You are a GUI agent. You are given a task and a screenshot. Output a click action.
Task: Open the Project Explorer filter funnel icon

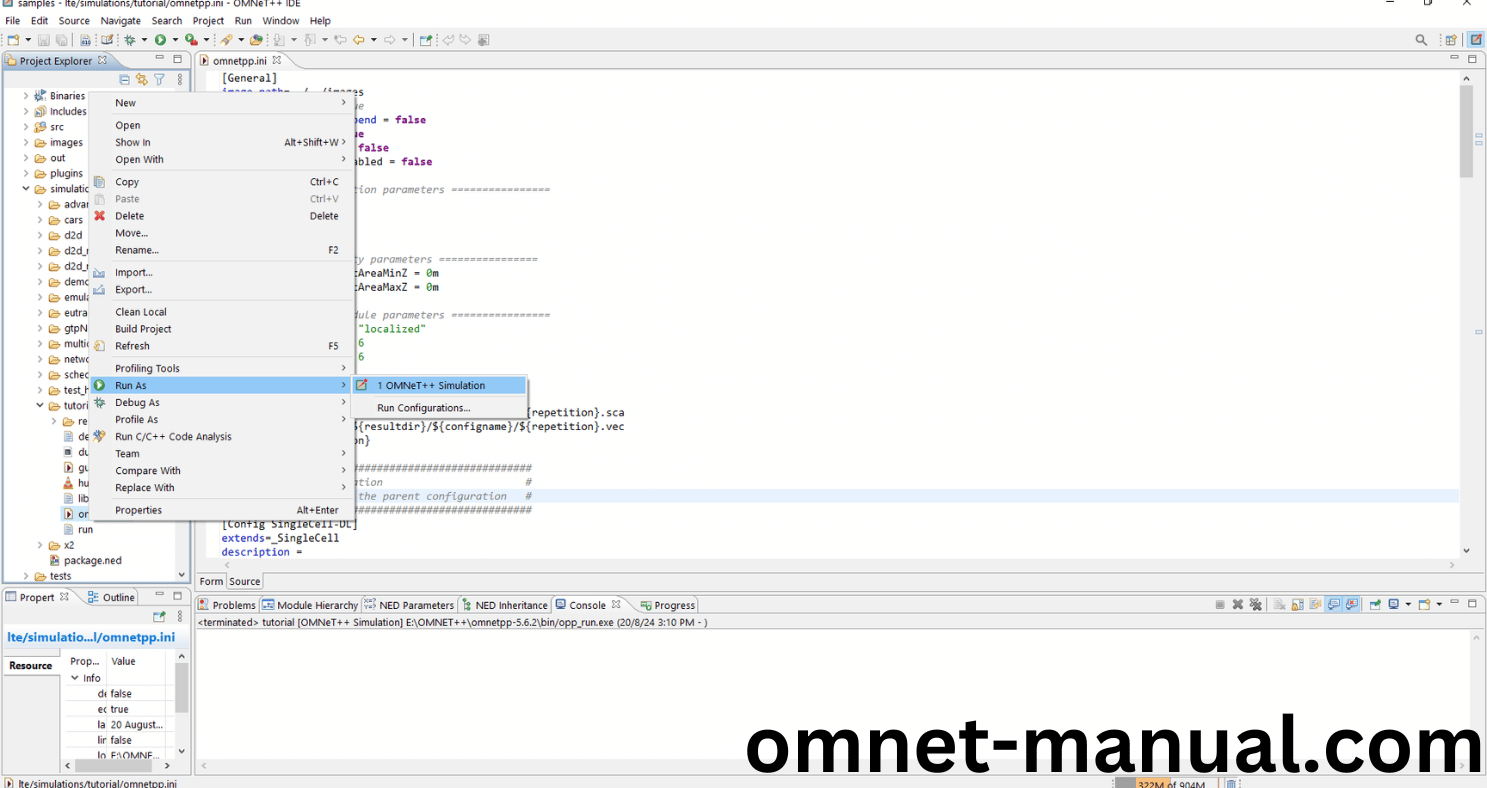click(x=159, y=80)
